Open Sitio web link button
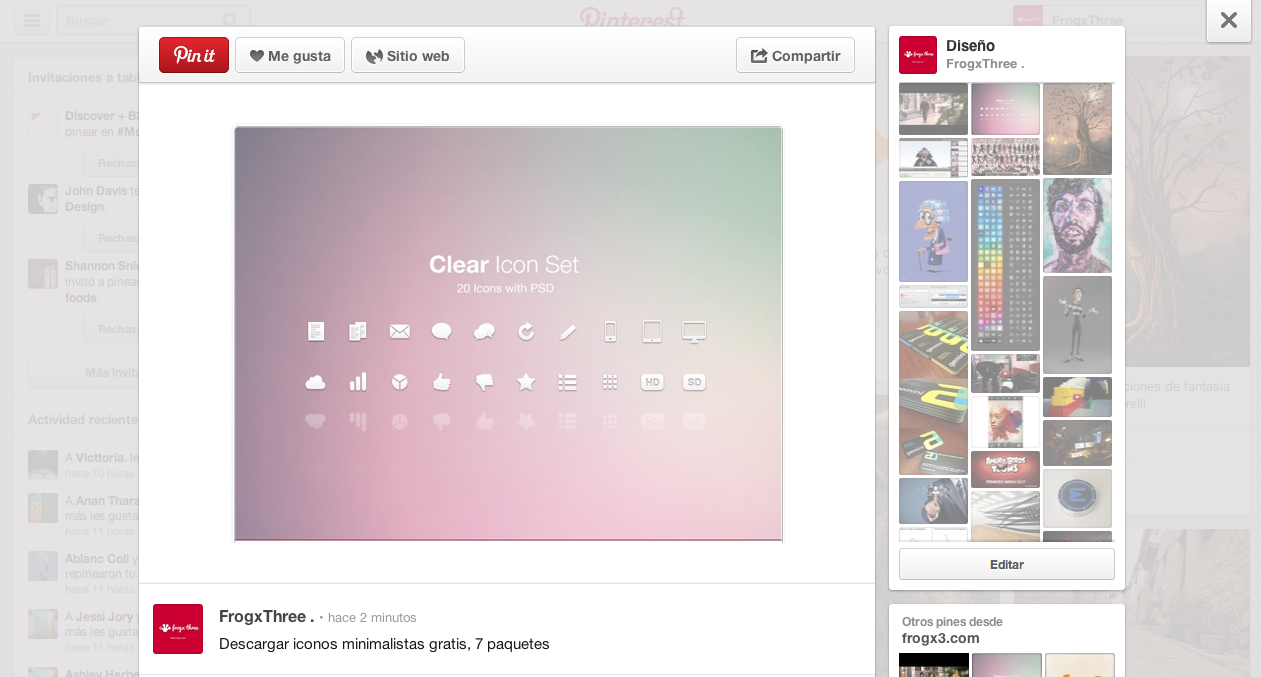This screenshot has height=677, width=1261. (407, 56)
